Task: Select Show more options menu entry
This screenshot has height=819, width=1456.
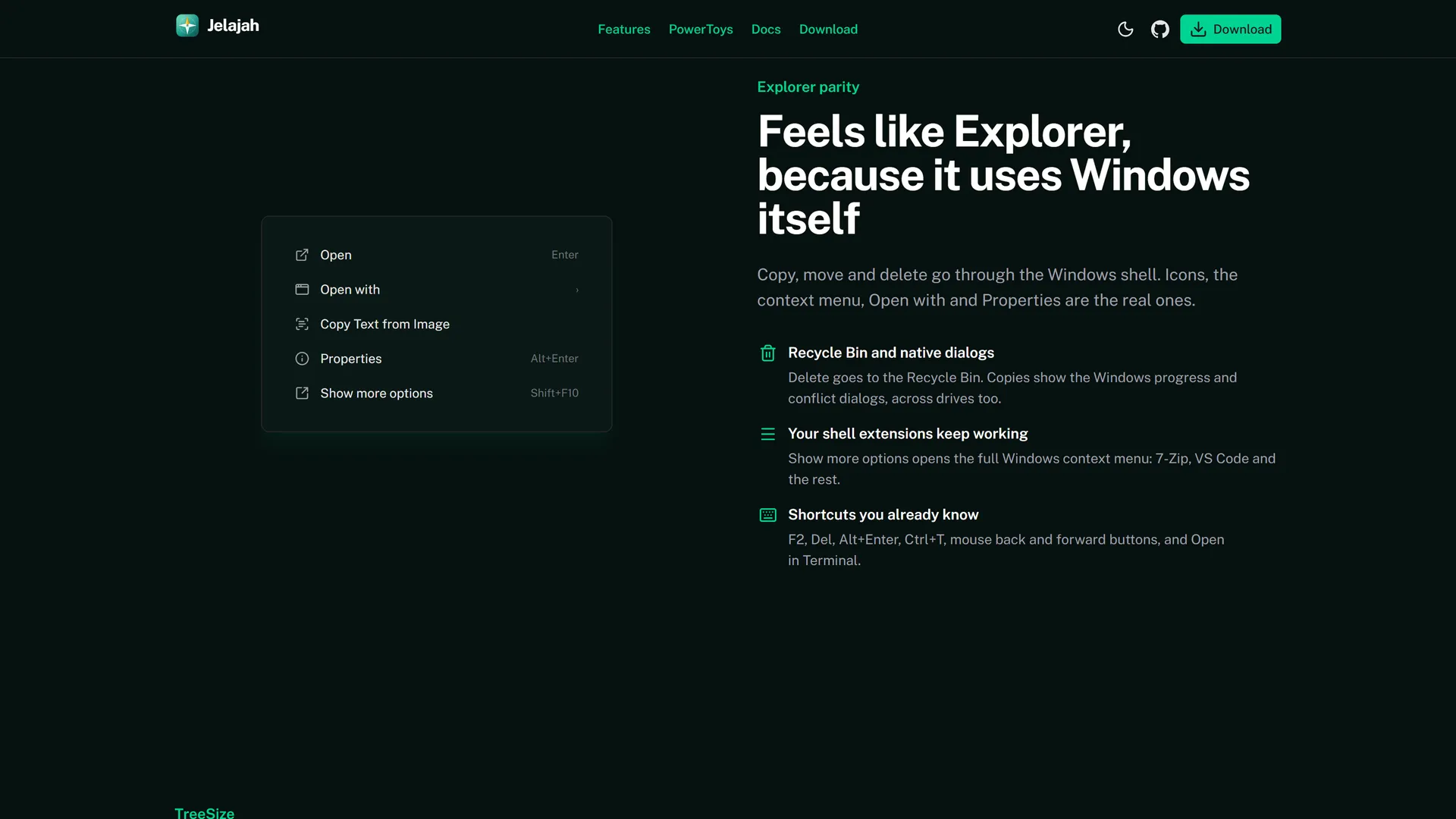Action: point(436,393)
